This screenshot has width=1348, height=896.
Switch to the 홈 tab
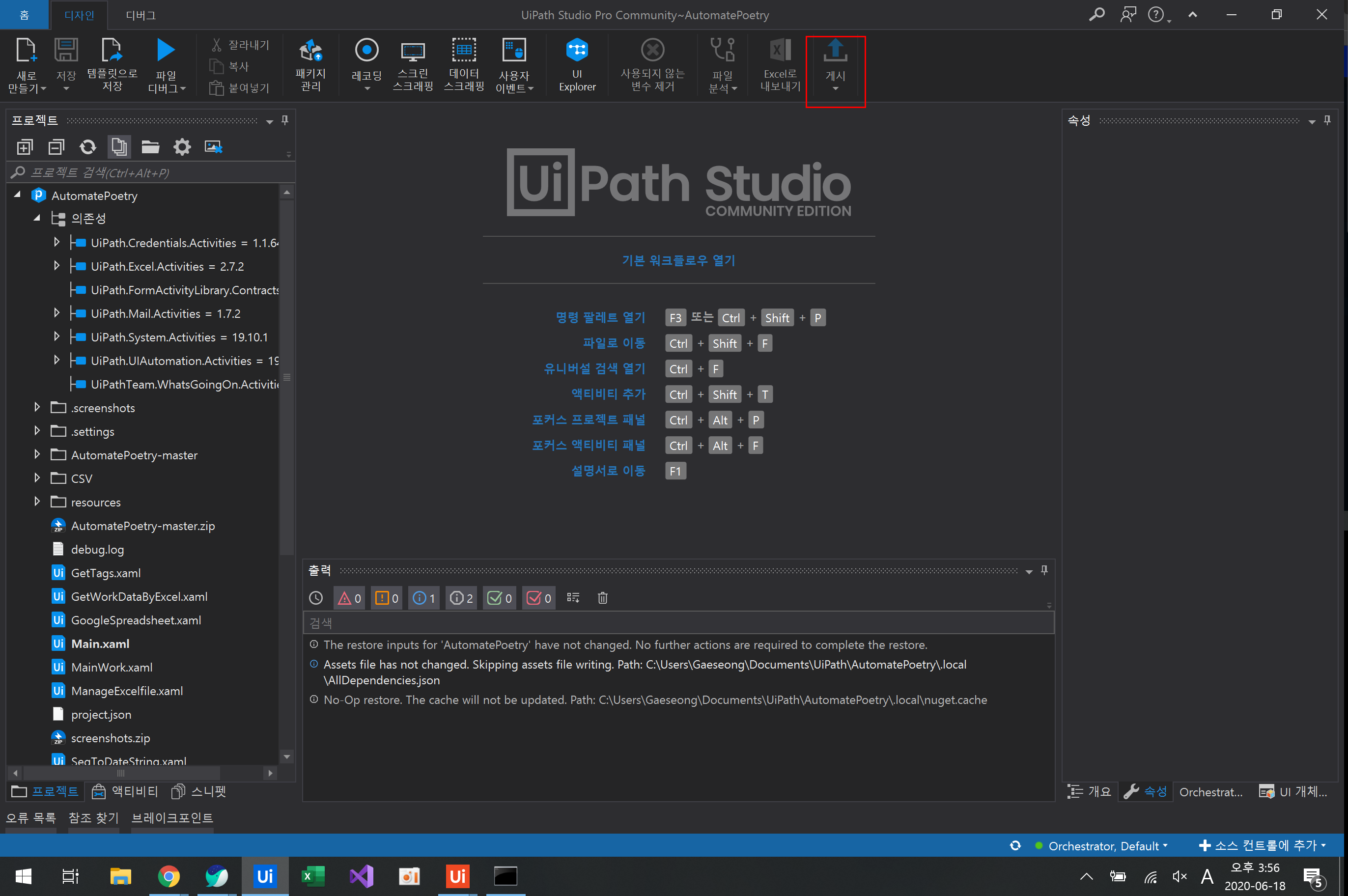pos(25,15)
